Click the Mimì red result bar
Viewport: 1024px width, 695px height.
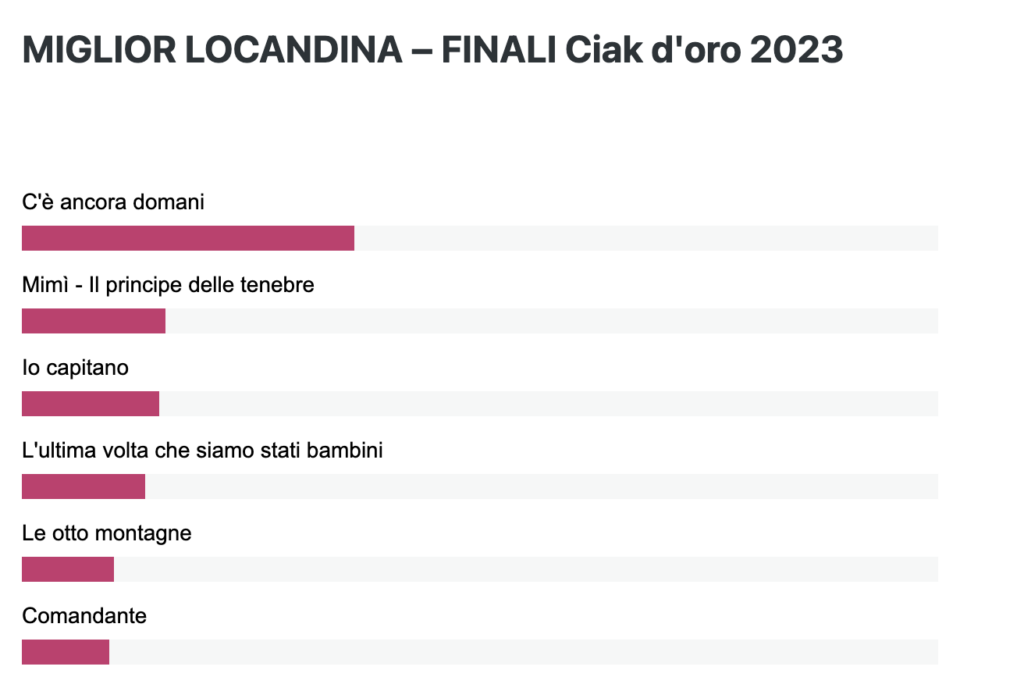coord(93,321)
